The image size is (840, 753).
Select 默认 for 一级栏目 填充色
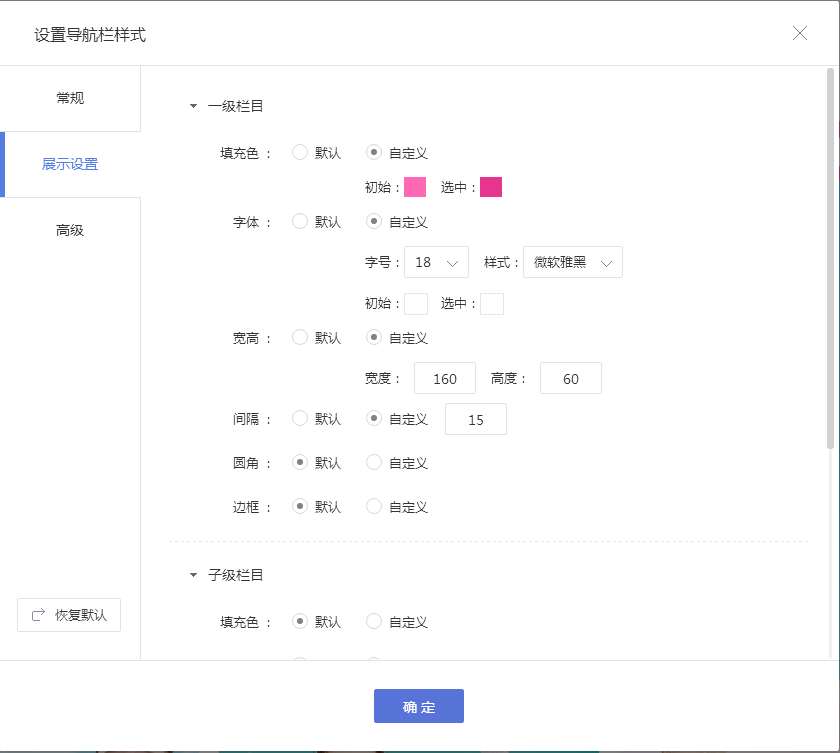(300, 153)
